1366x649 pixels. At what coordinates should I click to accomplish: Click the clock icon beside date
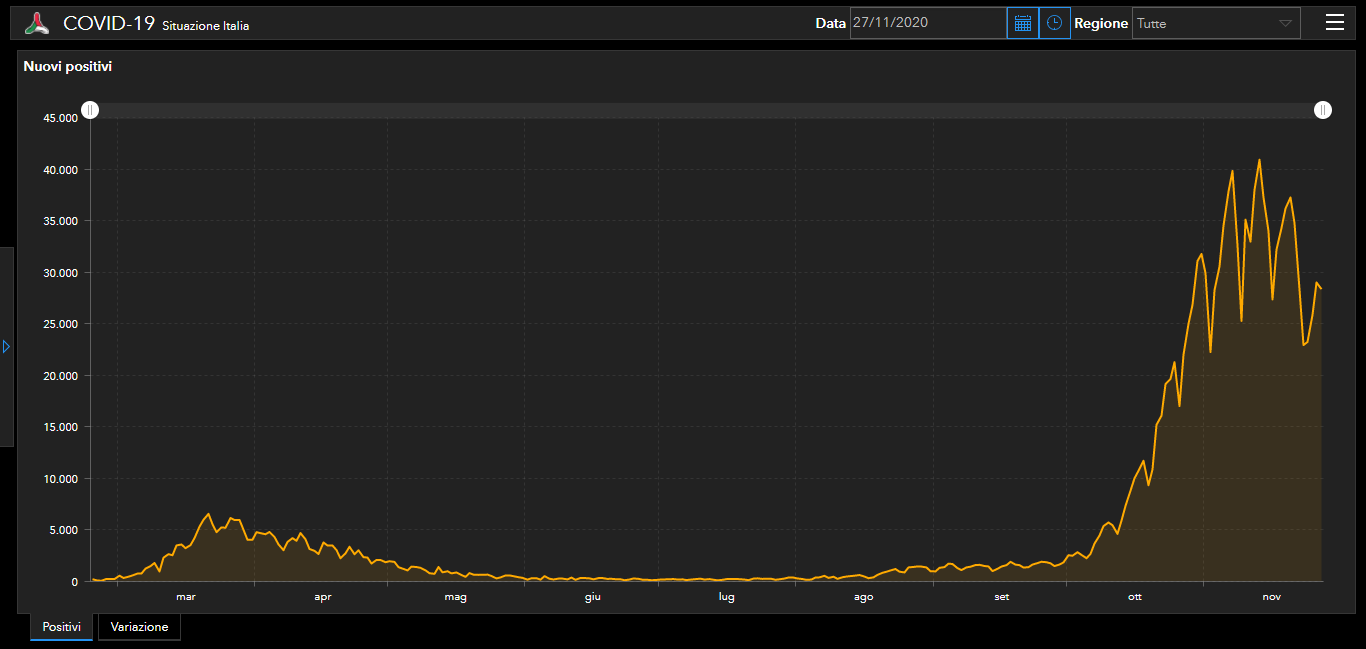(x=1054, y=23)
